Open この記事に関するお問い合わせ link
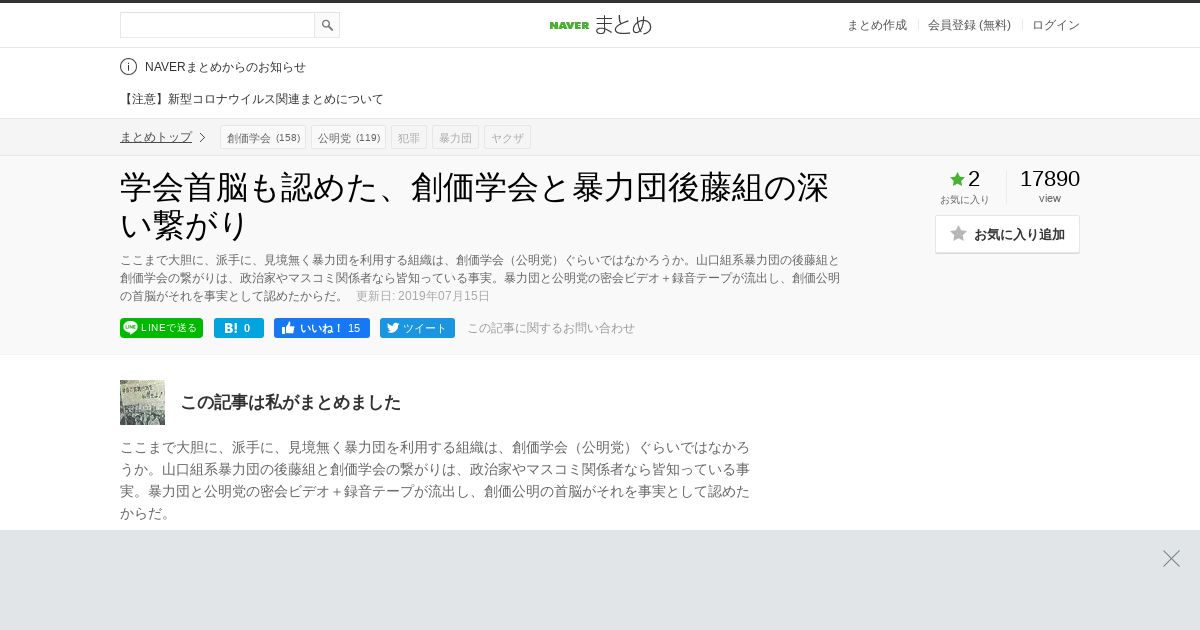Image resolution: width=1200 pixels, height=630 pixels. (551, 328)
